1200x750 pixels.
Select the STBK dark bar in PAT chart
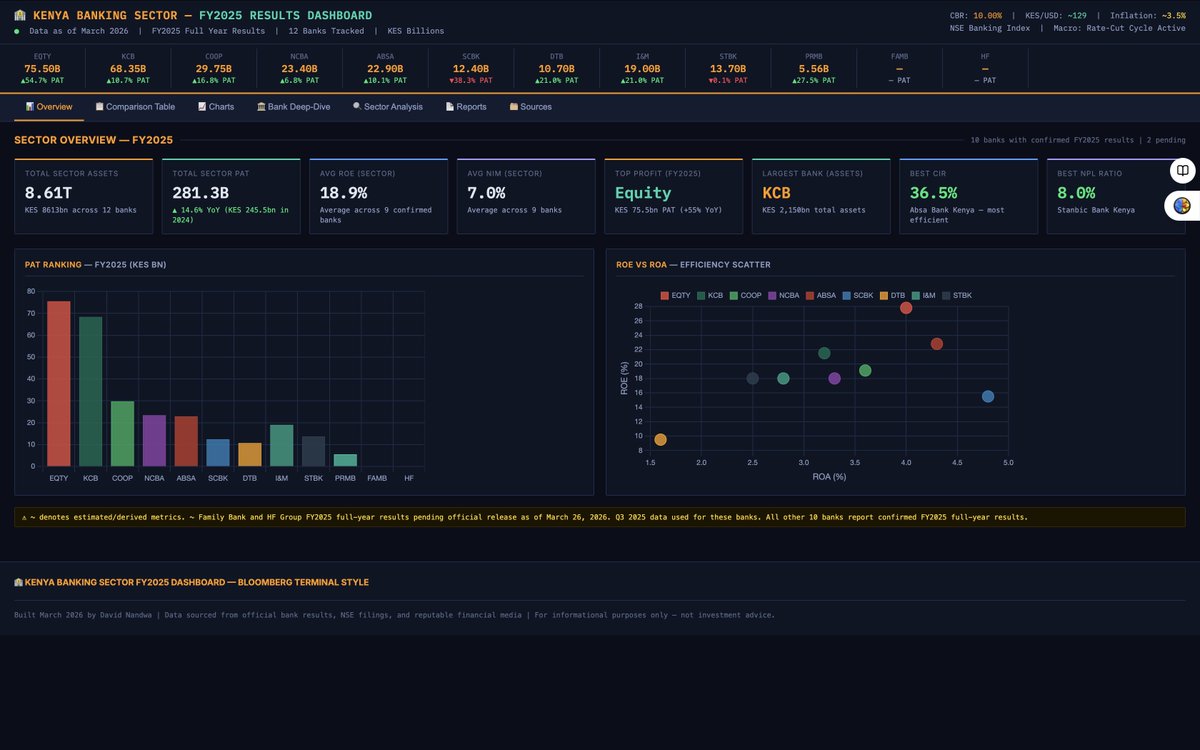313,451
